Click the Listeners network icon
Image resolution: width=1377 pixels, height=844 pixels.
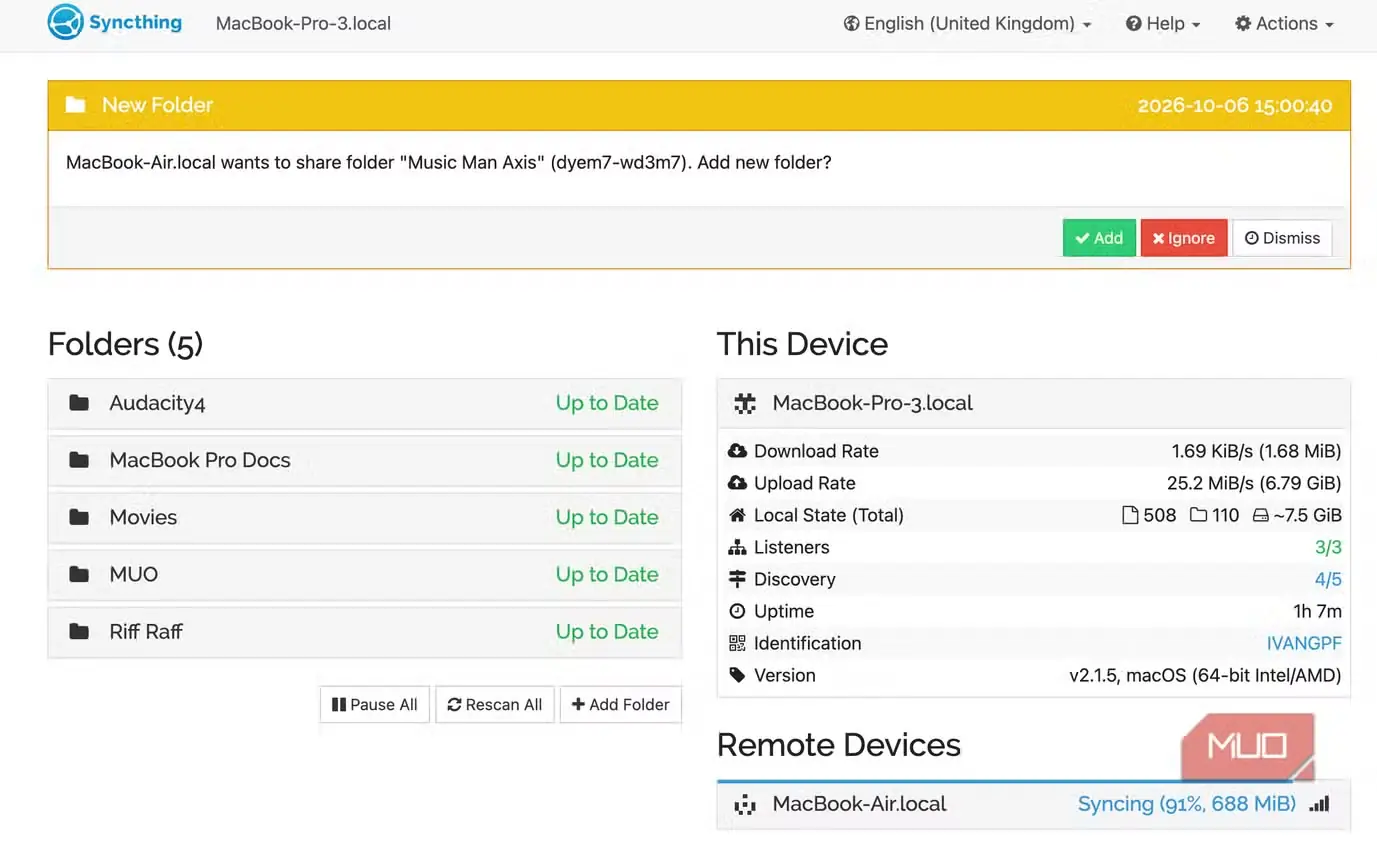coord(737,547)
